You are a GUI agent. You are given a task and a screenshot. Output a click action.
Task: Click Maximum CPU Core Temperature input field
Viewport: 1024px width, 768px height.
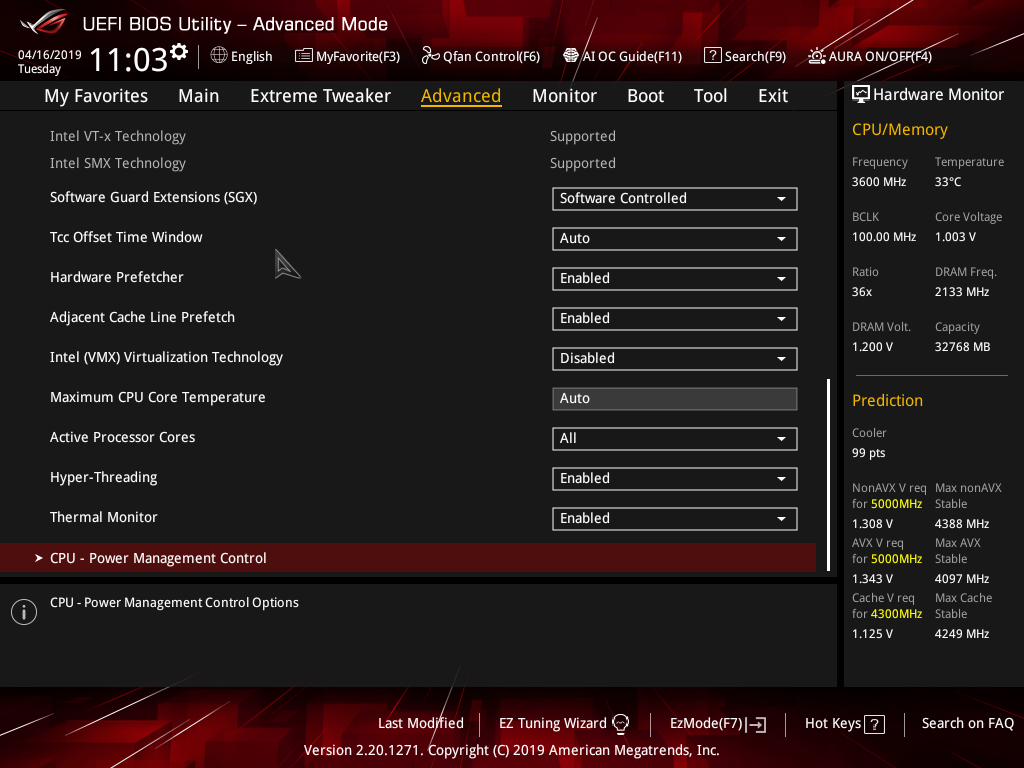pos(675,399)
